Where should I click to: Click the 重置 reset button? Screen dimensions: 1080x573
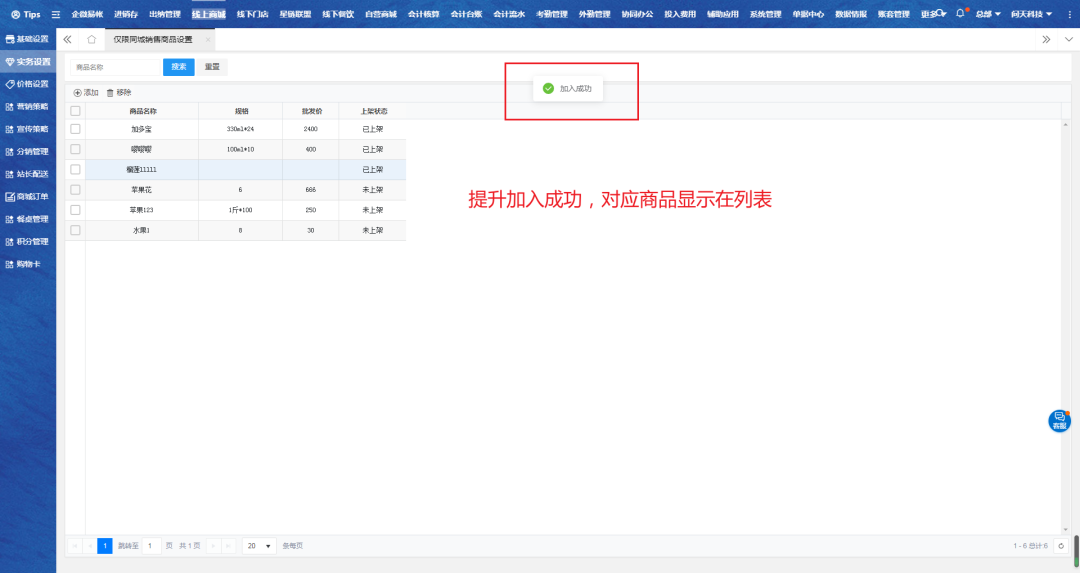tap(212, 67)
